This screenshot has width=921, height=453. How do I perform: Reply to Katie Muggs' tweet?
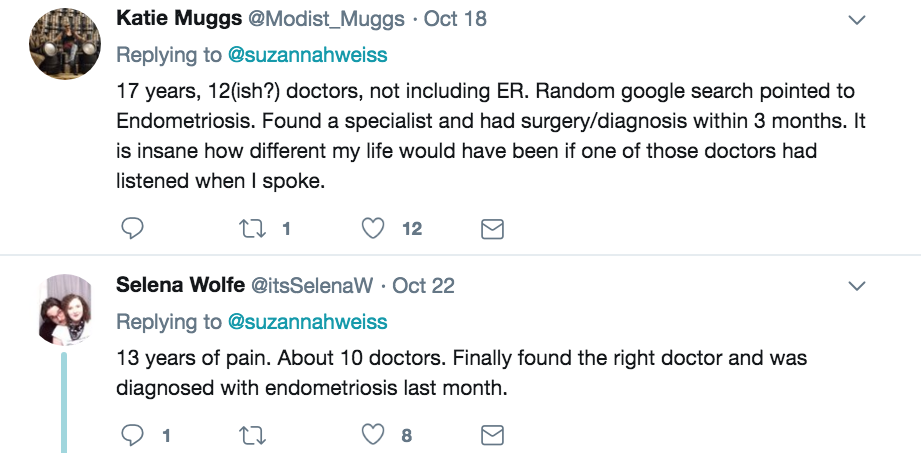(x=132, y=228)
